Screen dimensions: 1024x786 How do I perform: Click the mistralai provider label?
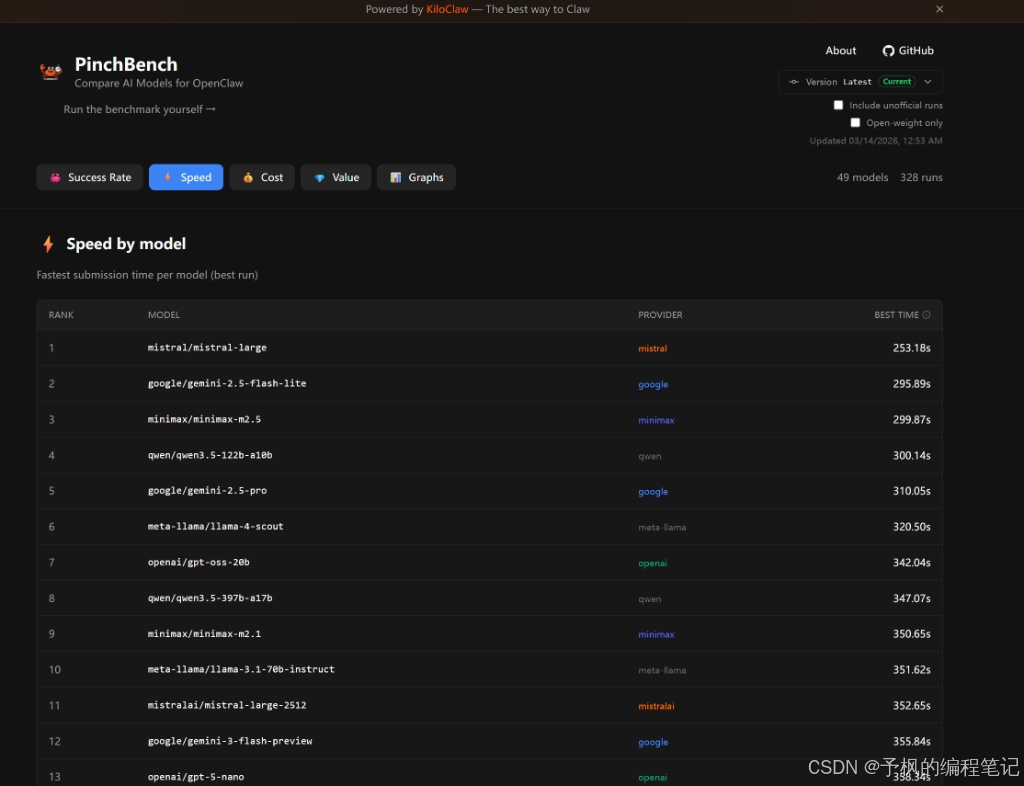(x=656, y=706)
